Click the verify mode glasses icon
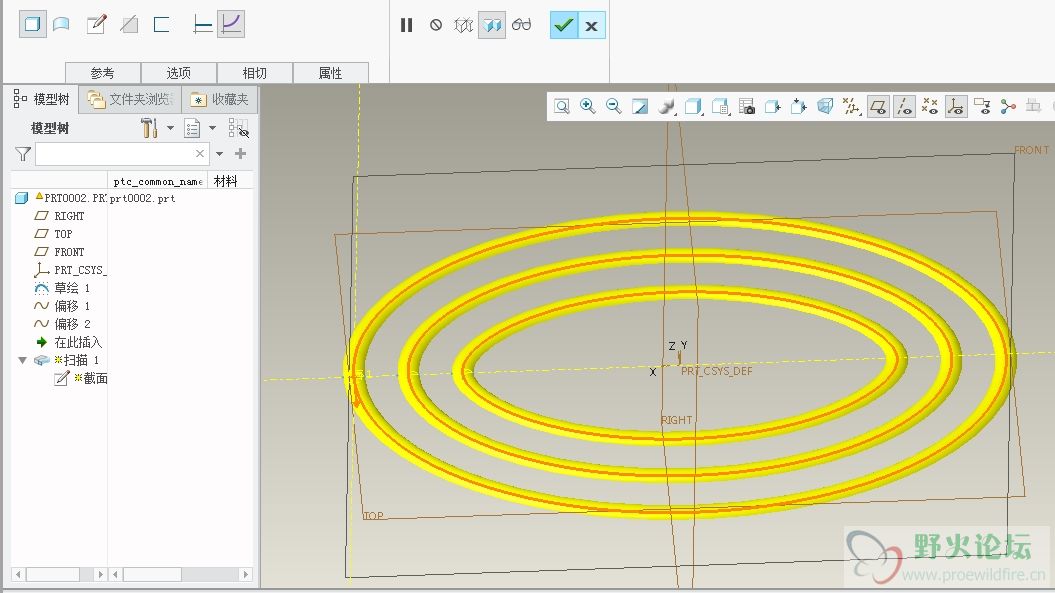Image resolution: width=1055 pixels, height=593 pixels. coord(521,26)
